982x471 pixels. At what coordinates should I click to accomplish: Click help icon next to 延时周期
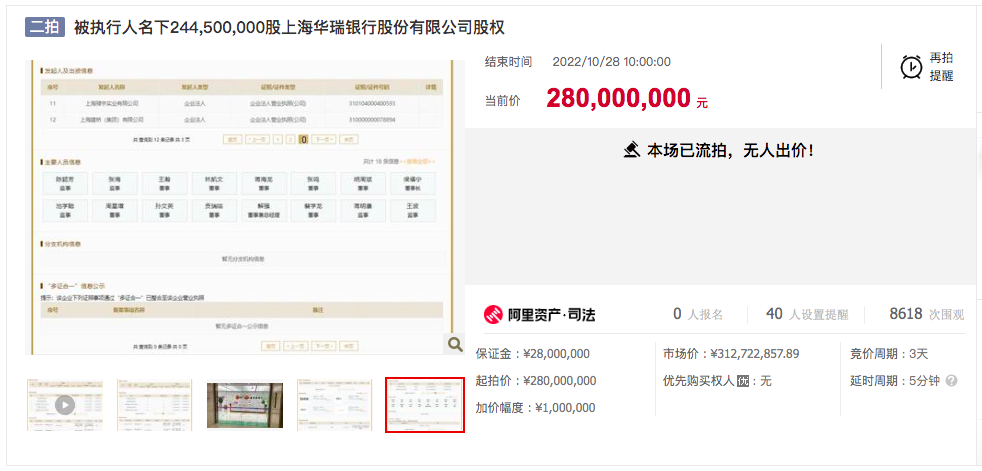951,381
